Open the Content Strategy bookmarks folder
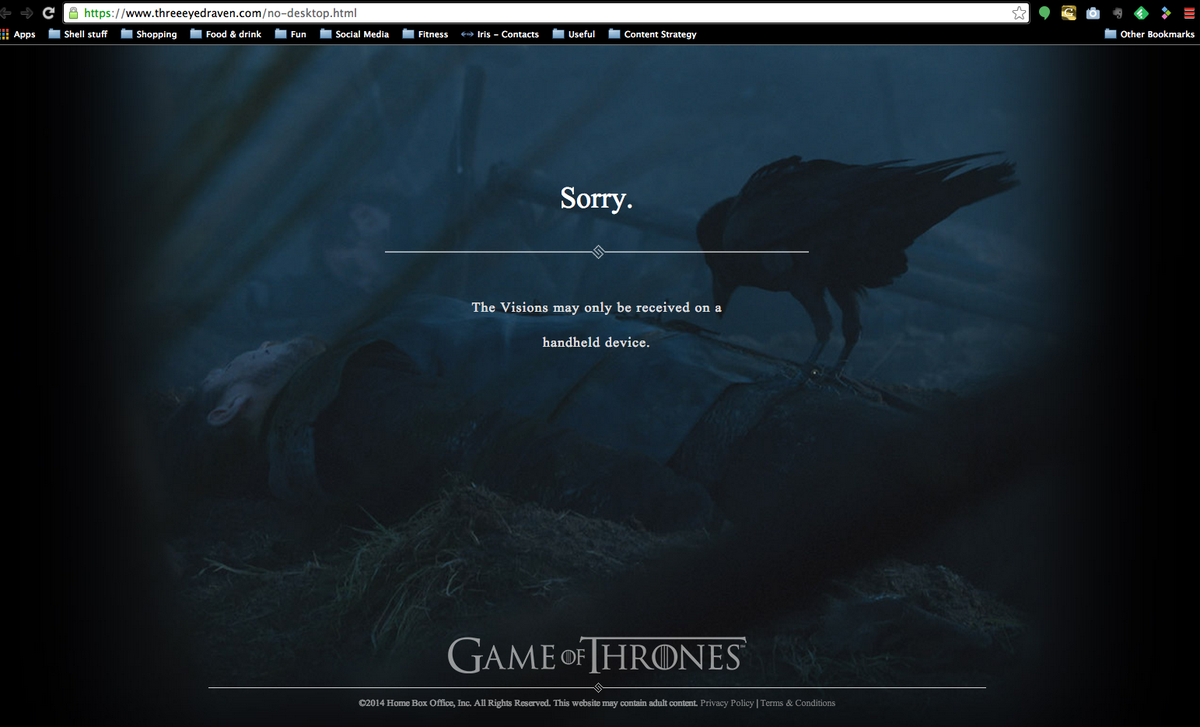1200x727 pixels. (x=653, y=34)
